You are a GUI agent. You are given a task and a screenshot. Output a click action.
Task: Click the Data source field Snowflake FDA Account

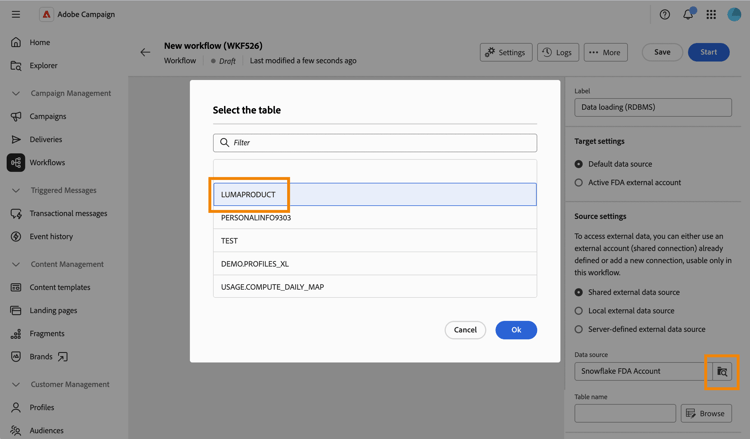(643, 372)
